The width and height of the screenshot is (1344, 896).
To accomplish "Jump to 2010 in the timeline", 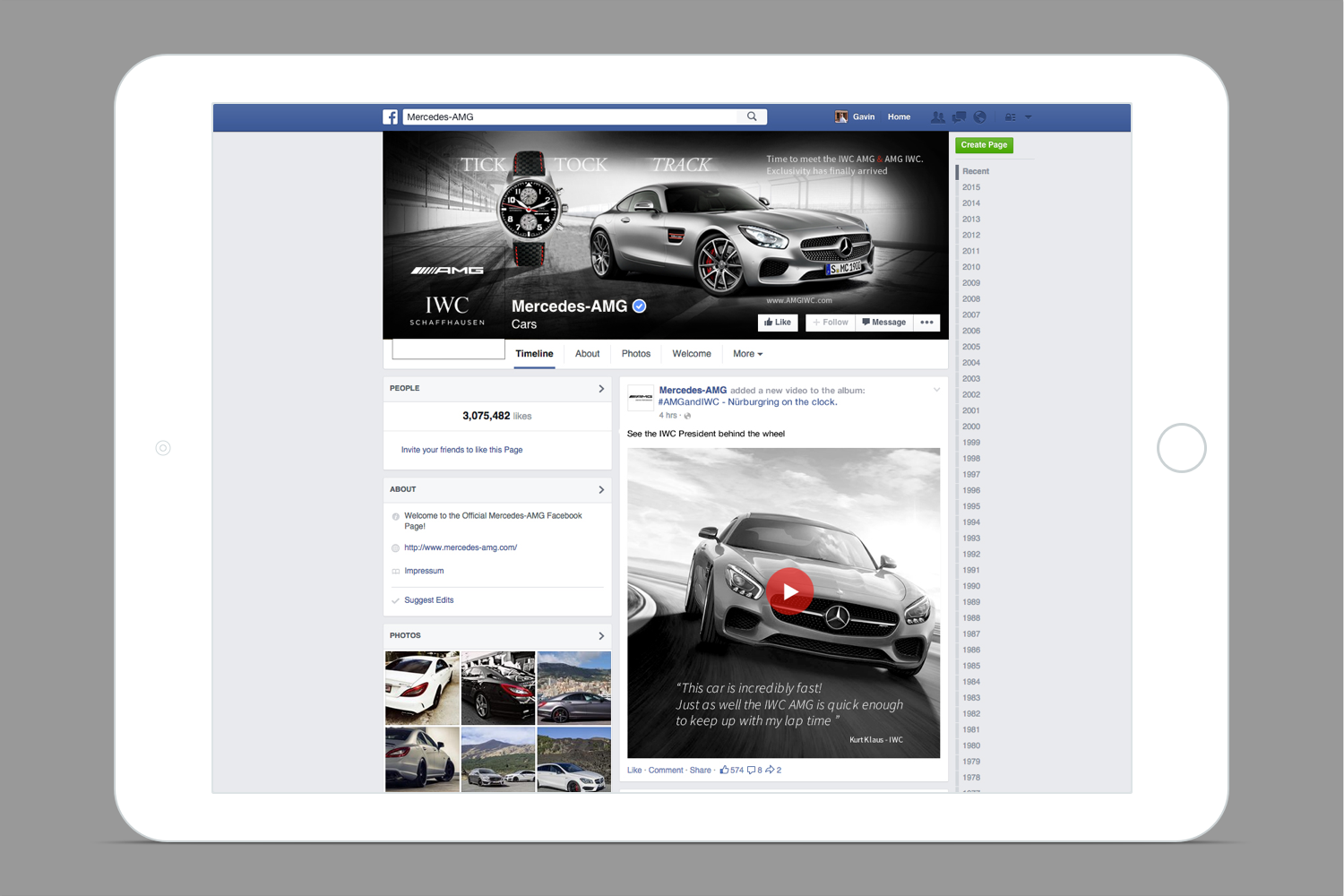I will click(x=971, y=267).
